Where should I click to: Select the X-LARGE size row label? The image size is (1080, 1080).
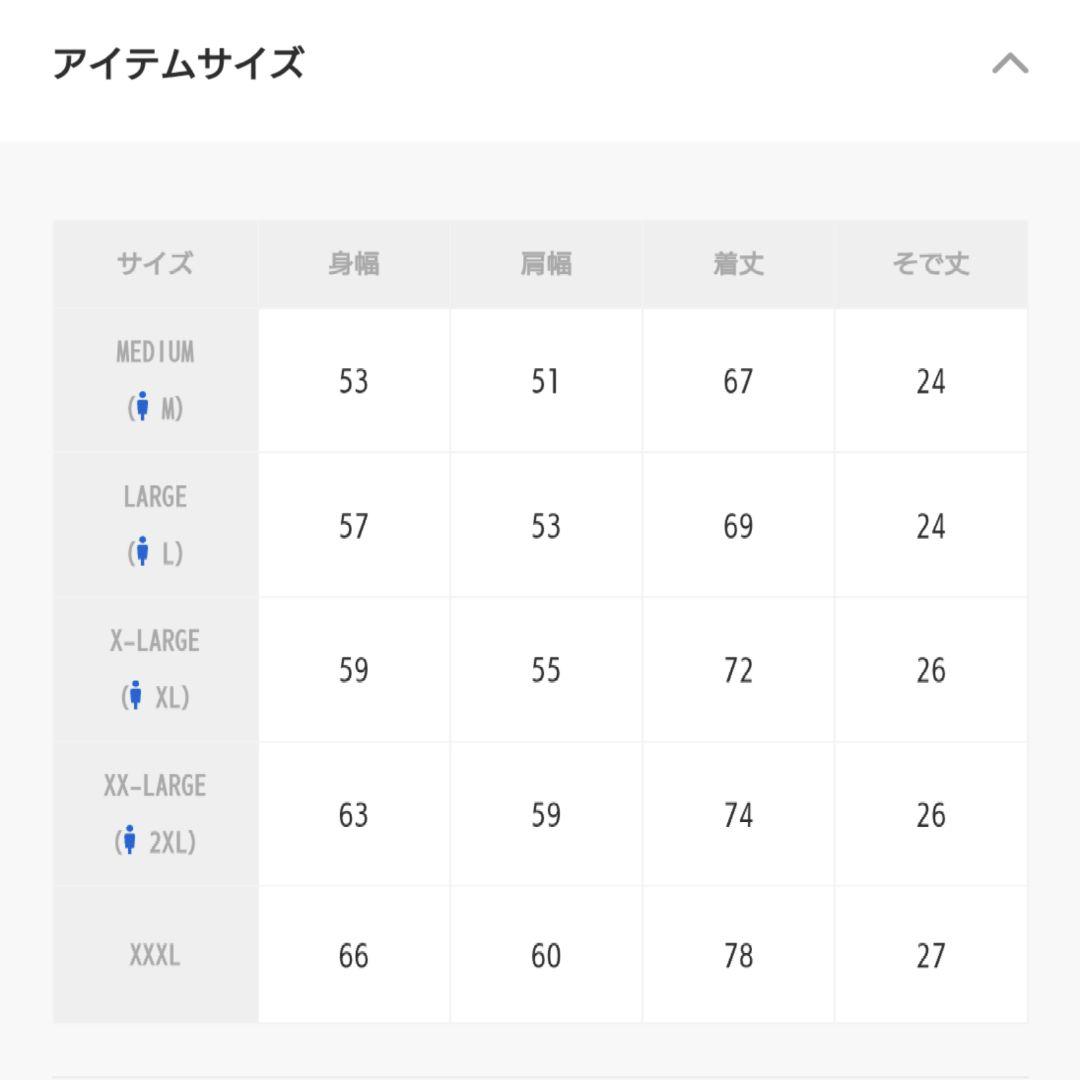(155, 641)
